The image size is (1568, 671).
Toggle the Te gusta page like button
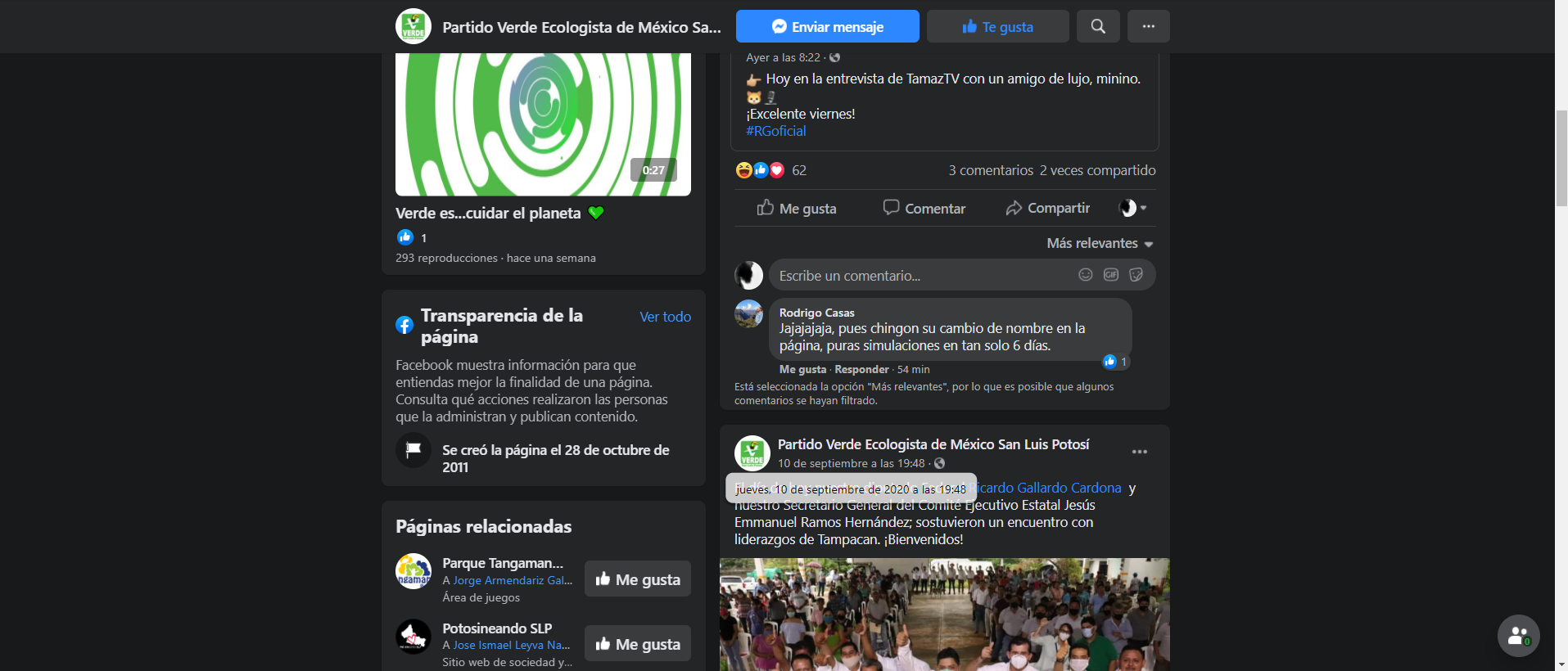(997, 26)
